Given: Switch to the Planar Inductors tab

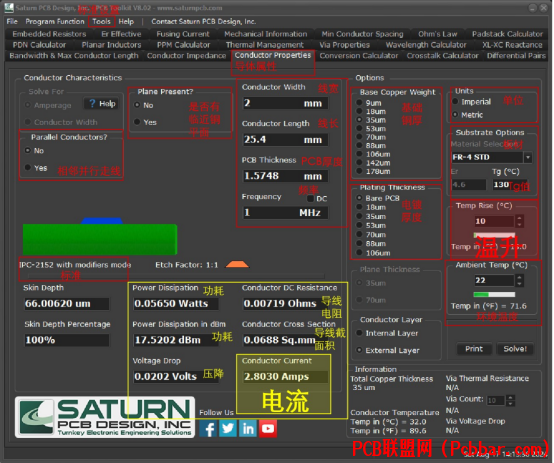Looking at the screenshot, I should [111, 45].
